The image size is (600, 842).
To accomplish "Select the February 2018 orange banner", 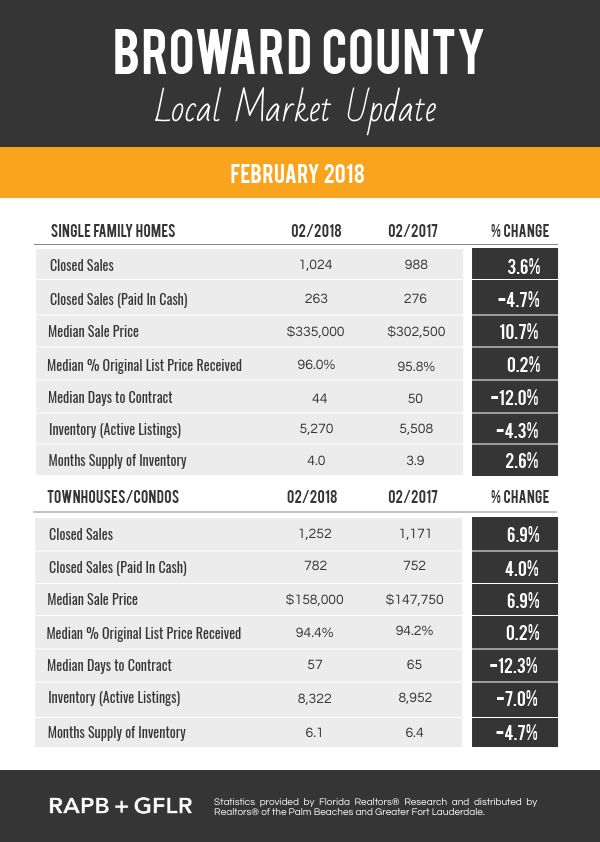I will (x=300, y=172).
